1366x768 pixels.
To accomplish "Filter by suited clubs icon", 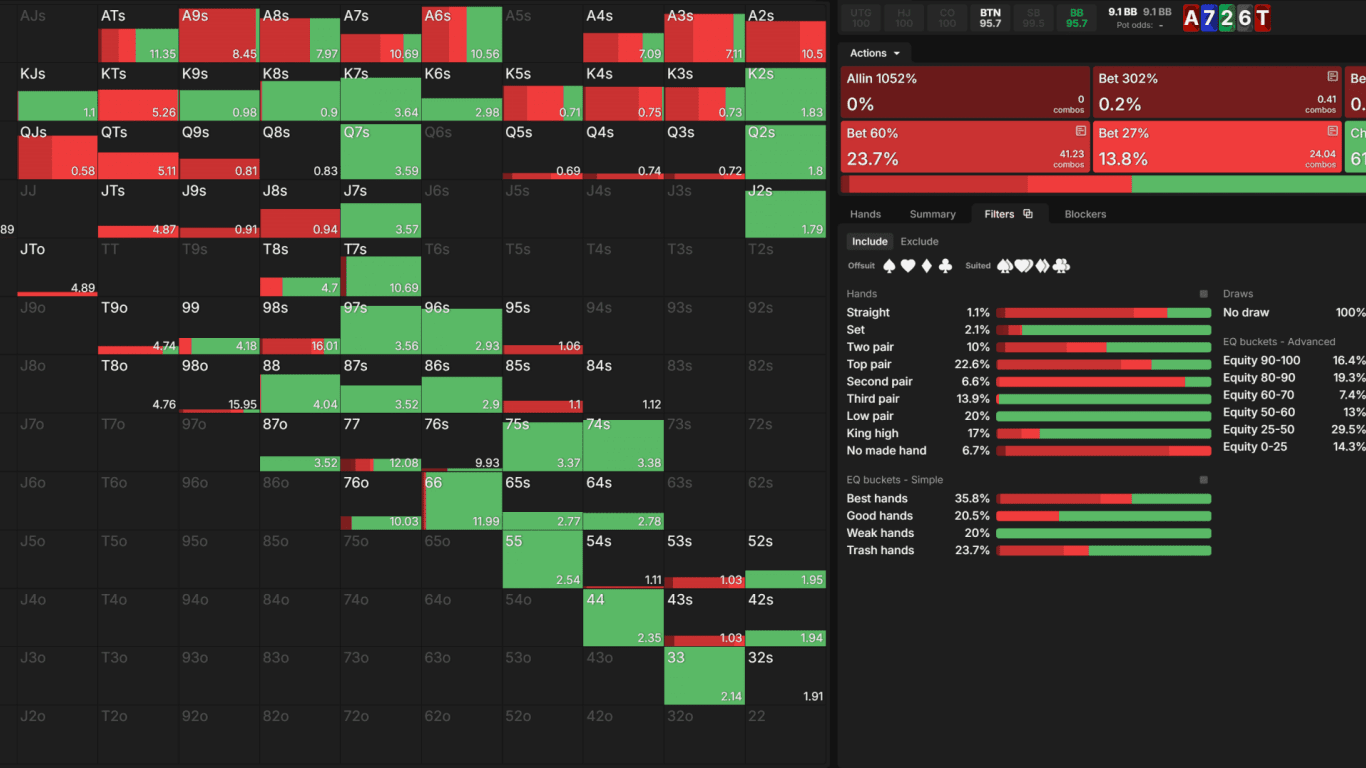I will 1061,266.
